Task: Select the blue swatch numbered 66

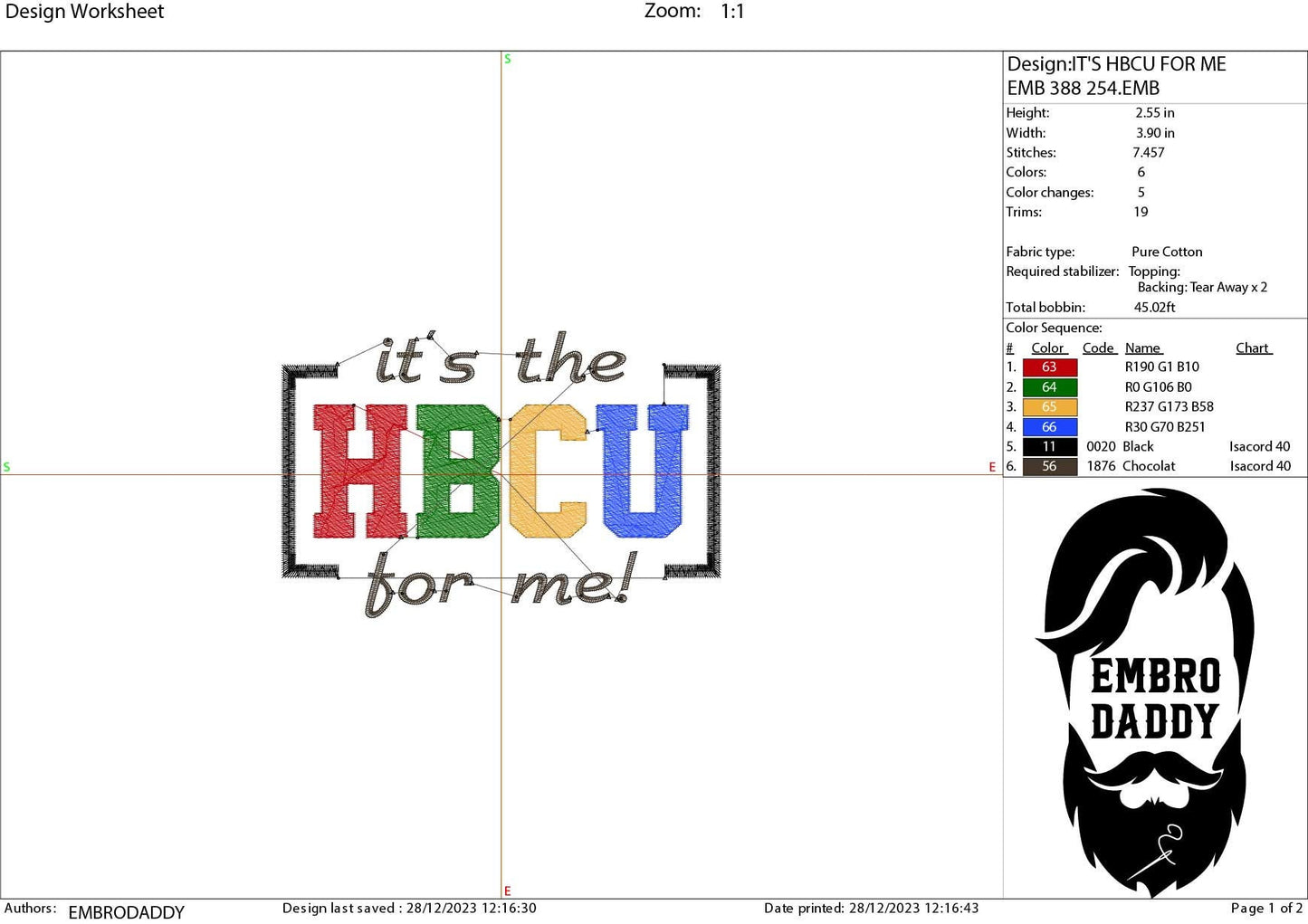Action: coord(1049,426)
